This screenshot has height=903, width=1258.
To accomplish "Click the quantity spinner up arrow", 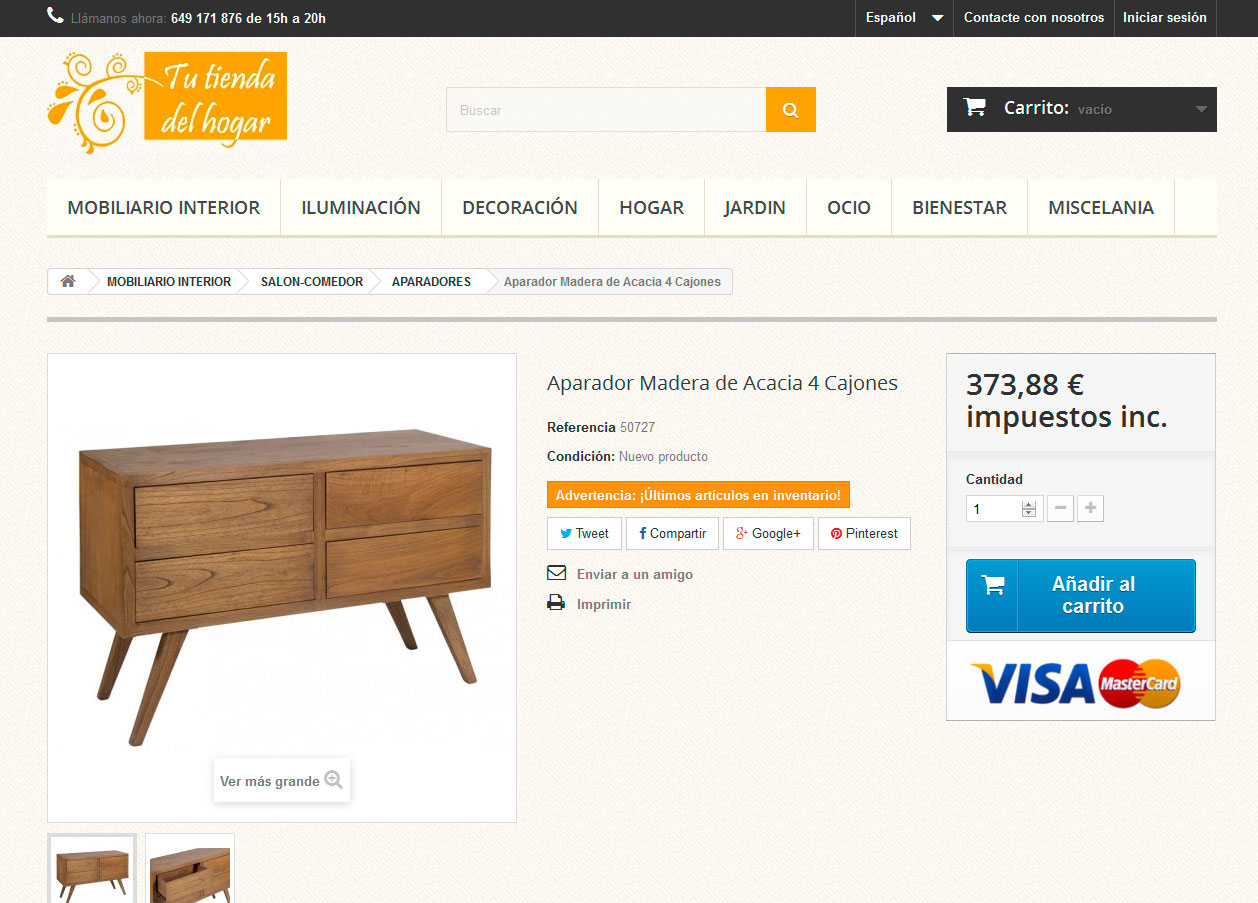I will tap(1029, 504).
